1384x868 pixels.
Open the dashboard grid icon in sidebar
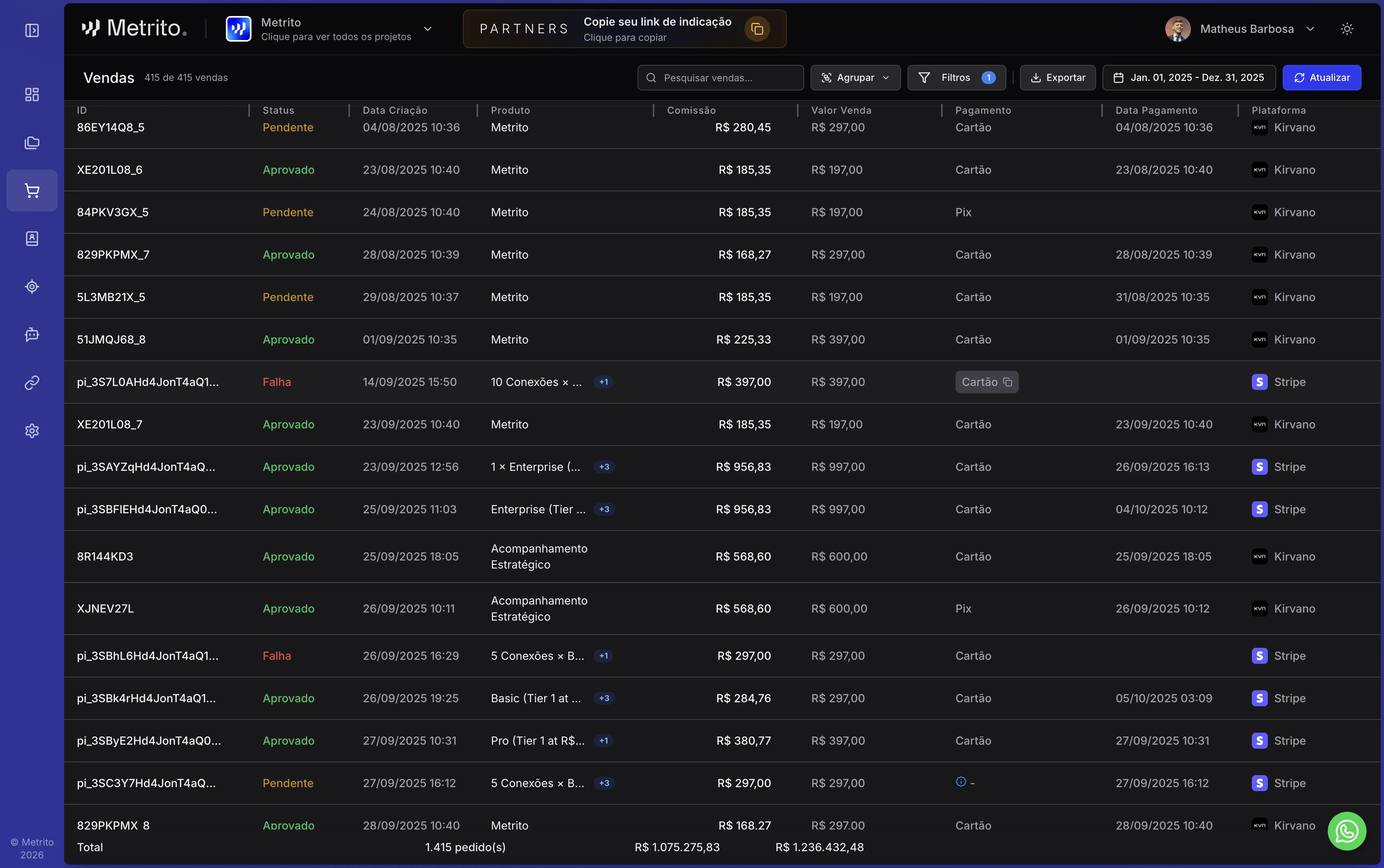click(32, 95)
